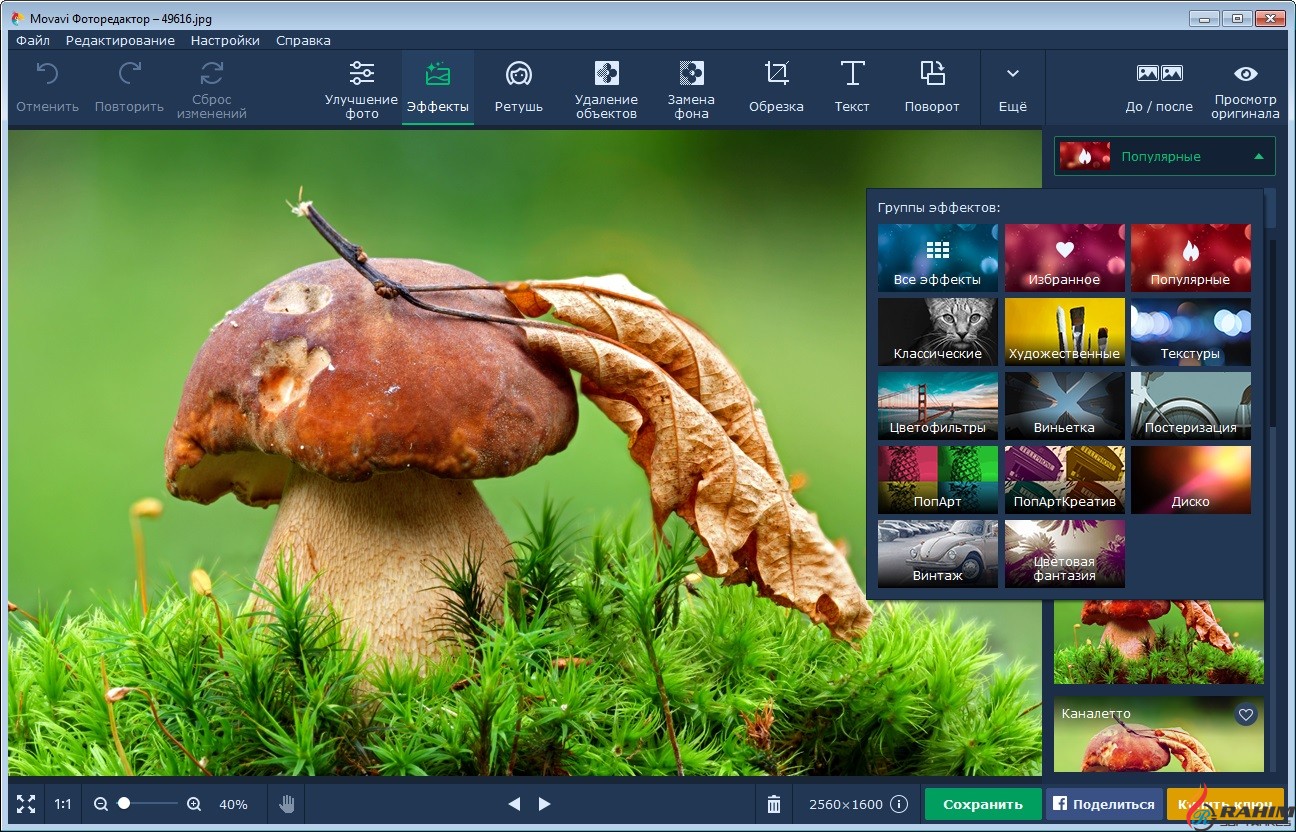Image resolution: width=1296 pixels, height=832 pixels.
Task: Show image info next to 2560×1600
Action: point(899,804)
